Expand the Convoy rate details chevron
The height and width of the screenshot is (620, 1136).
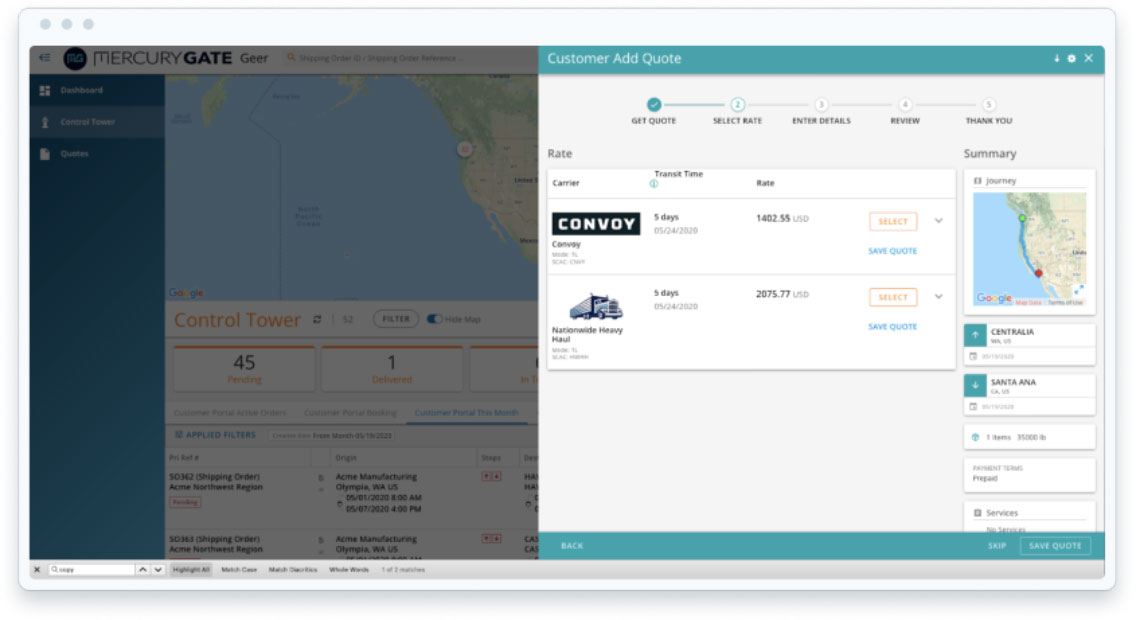pyautogui.click(x=938, y=221)
